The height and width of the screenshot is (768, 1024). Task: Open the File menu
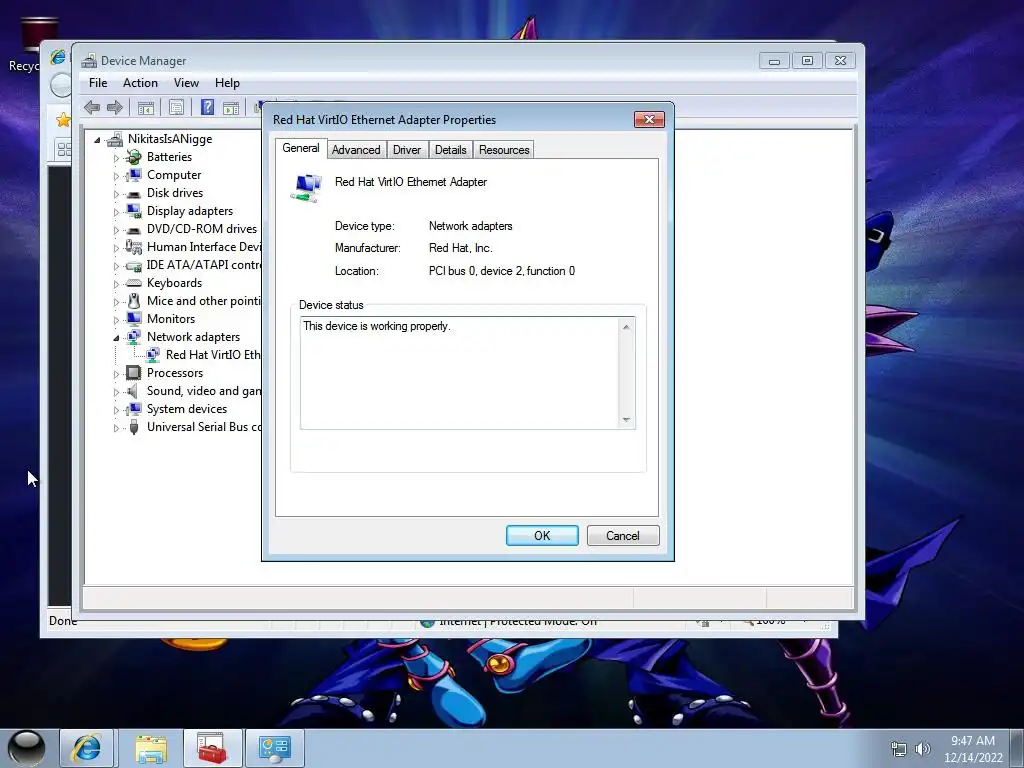pos(98,83)
